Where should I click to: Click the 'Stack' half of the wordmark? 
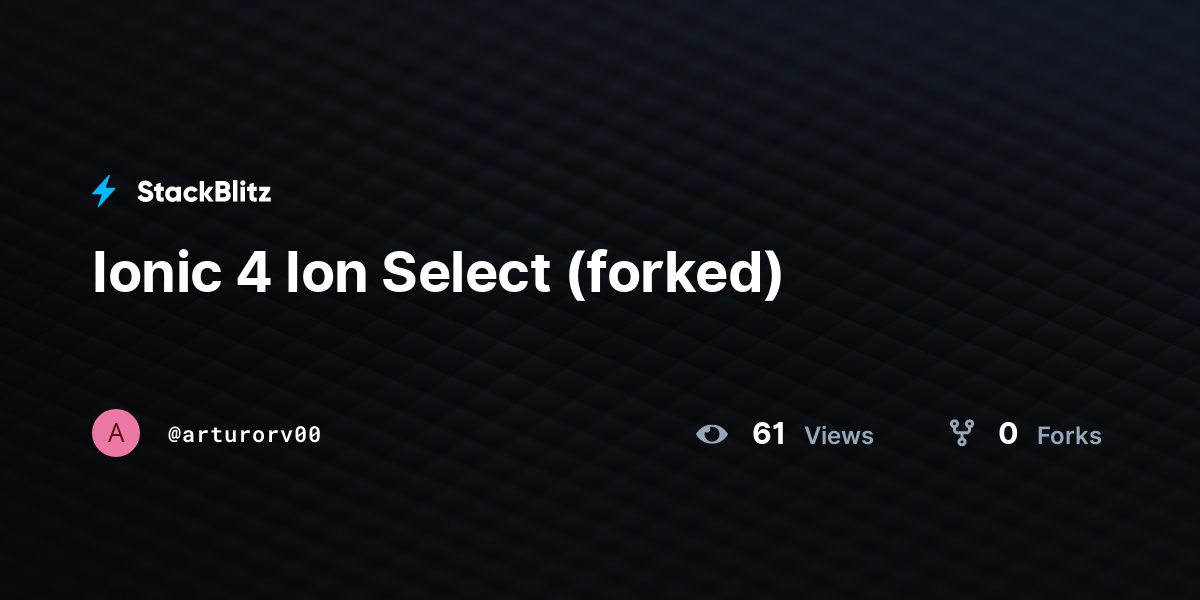tap(168, 192)
